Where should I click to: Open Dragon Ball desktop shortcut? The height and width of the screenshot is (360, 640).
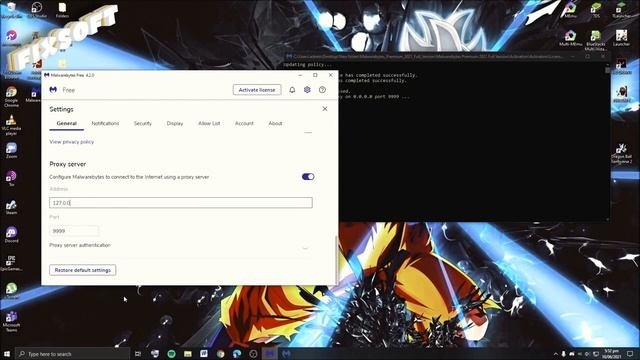pos(622,153)
